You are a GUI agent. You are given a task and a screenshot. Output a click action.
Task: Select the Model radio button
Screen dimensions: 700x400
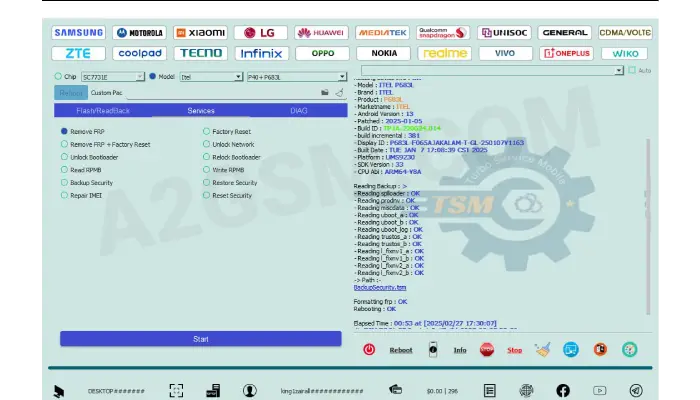[153, 76]
